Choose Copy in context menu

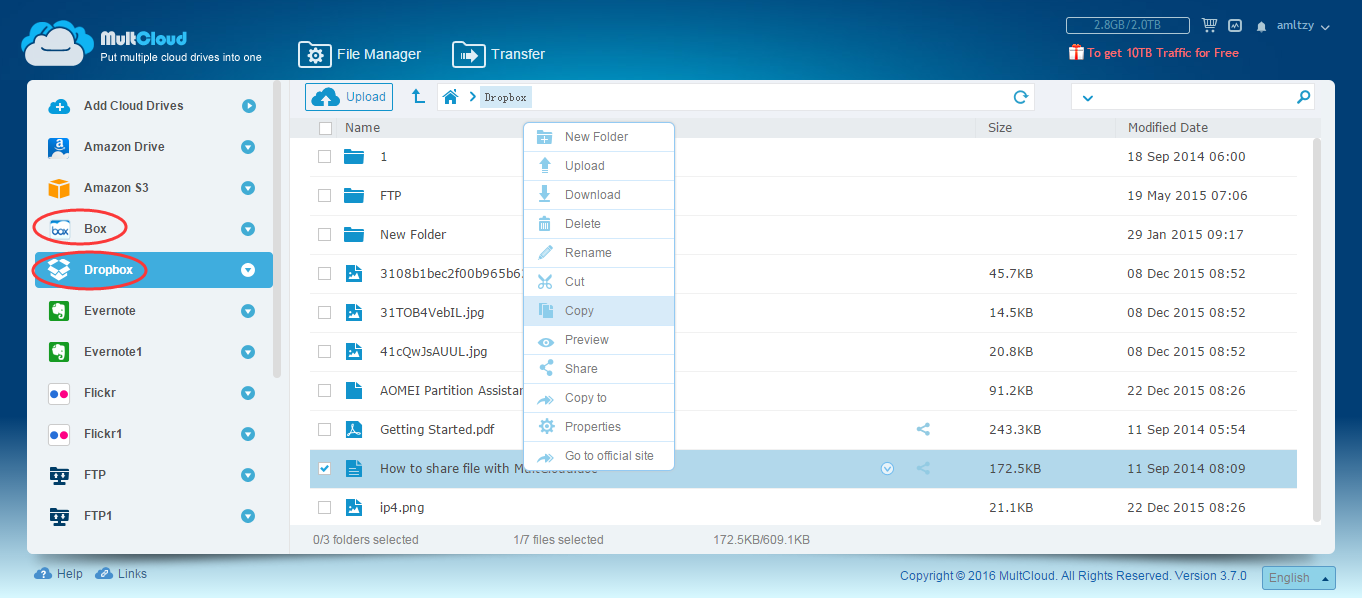599,311
